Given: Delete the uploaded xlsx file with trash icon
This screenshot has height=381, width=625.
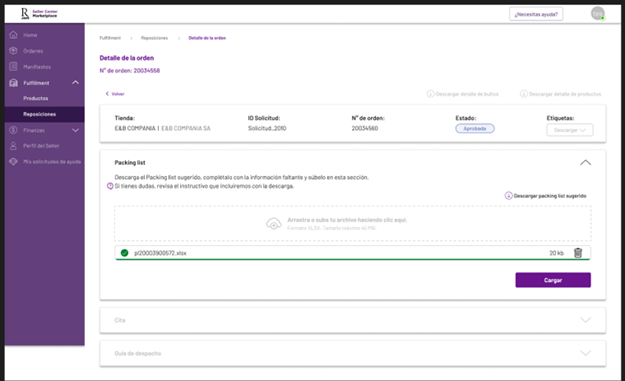Looking at the screenshot, I should pyautogui.click(x=578, y=253).
